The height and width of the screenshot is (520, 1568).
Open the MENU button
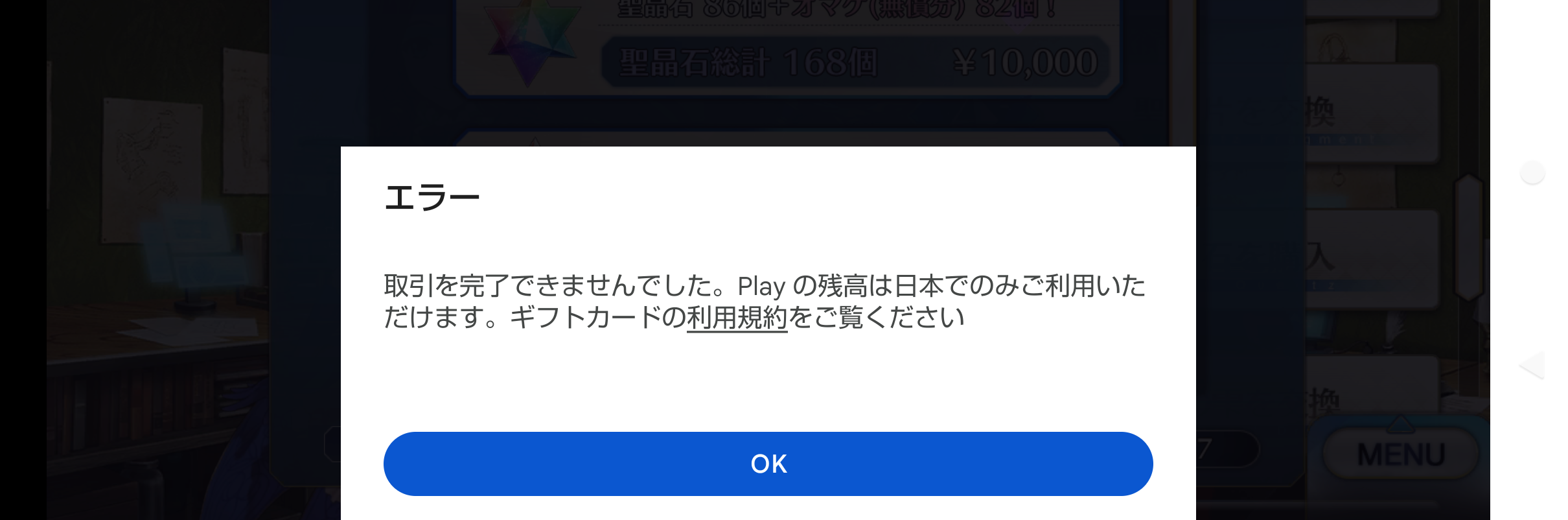pyautogui.click(x=1401, y=454)
